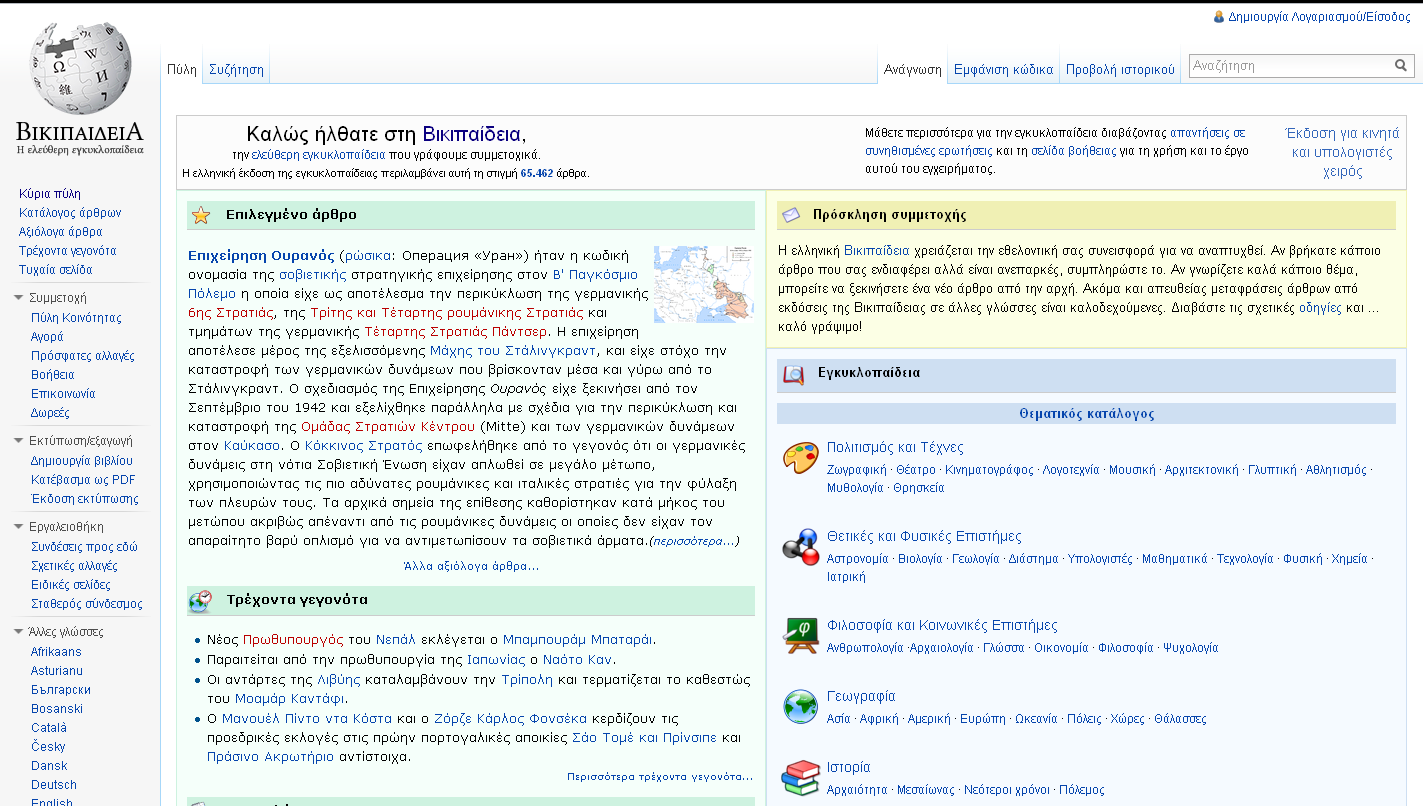Switch to the Πύλη tab
The width and height of the screenshot is (1423, 806).
(182, 70)
